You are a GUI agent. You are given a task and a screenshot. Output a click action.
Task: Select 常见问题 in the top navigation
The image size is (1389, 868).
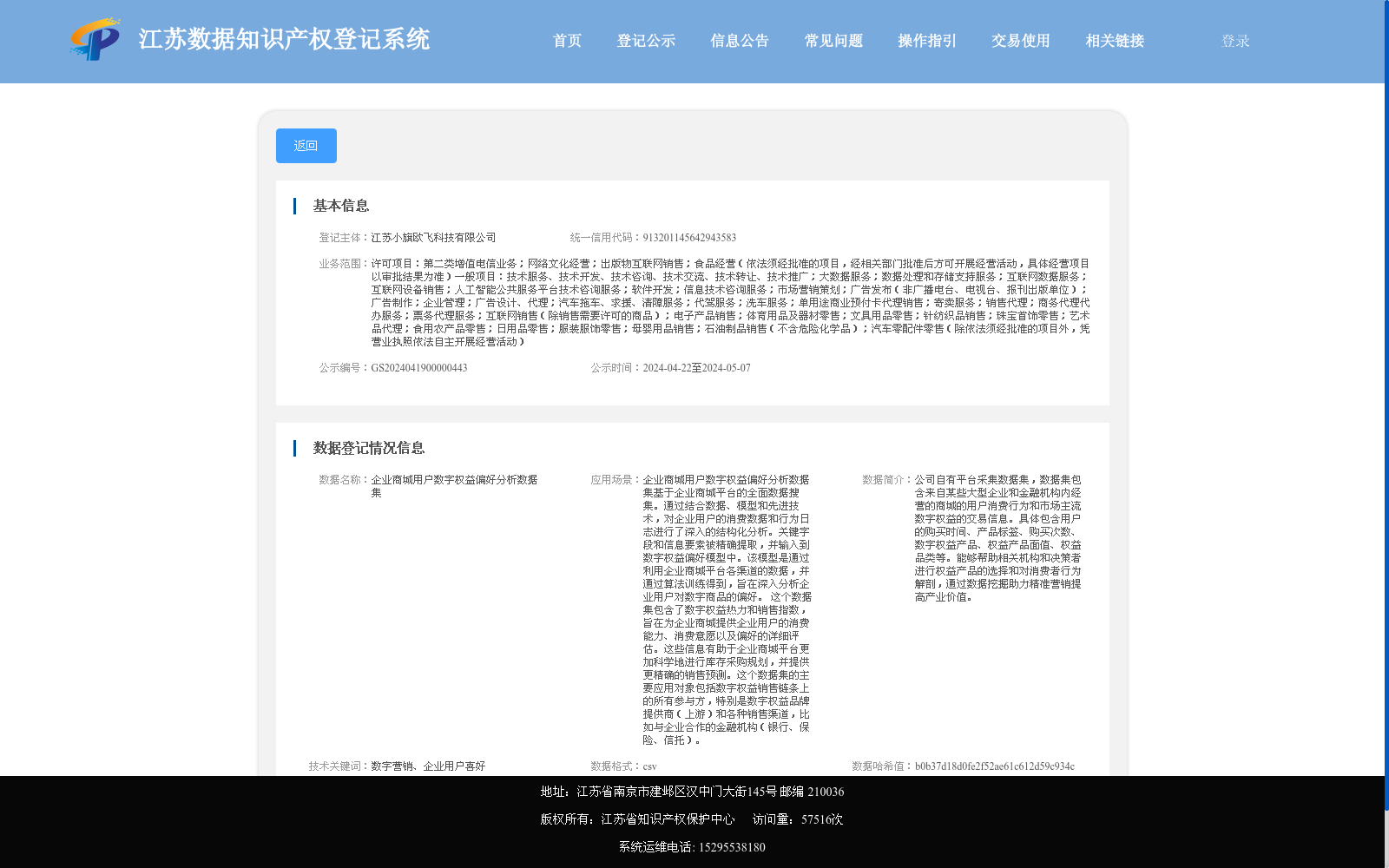[x=833, y=41]
